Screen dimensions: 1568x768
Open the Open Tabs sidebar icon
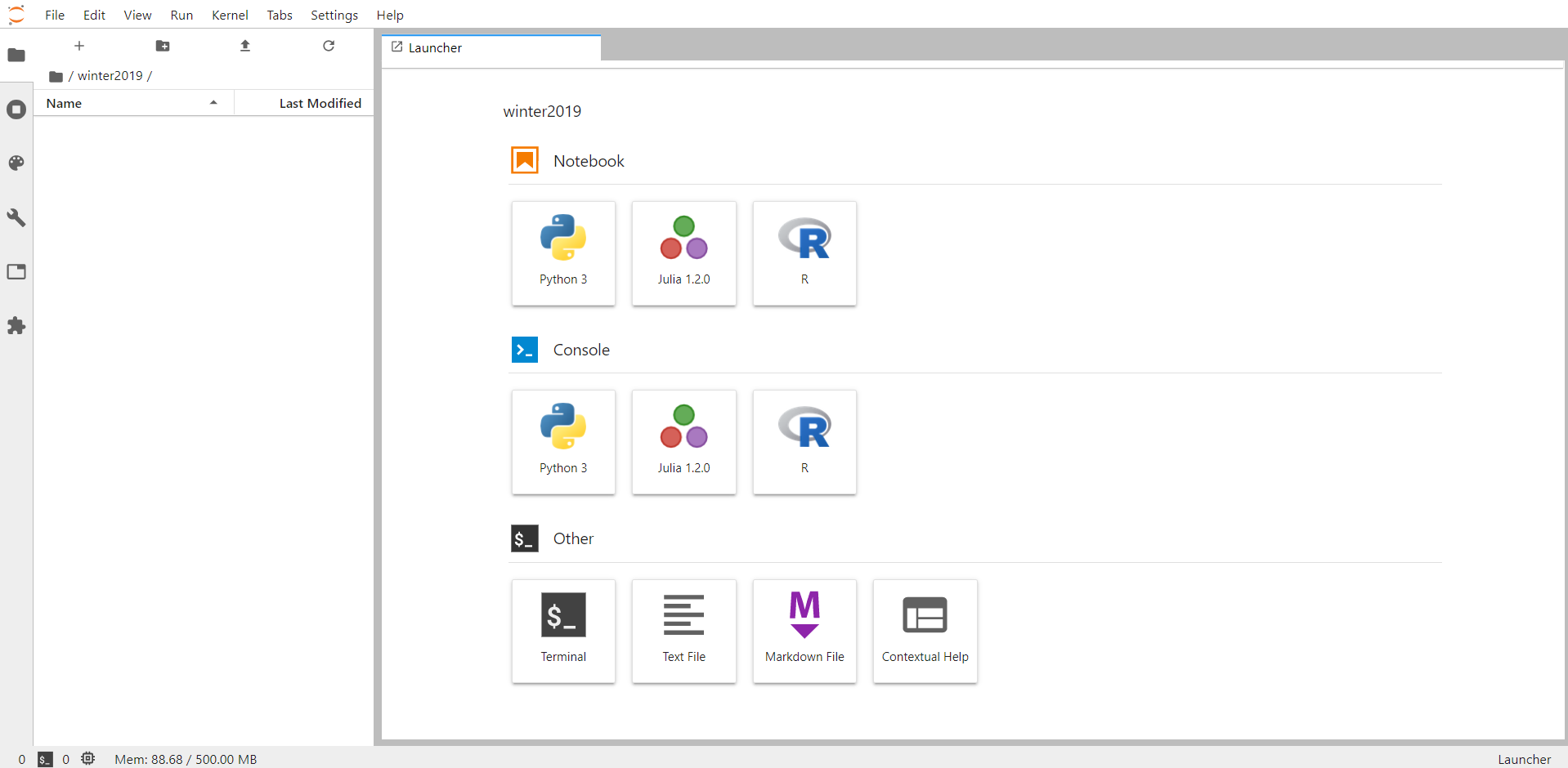tap(16, 271)
